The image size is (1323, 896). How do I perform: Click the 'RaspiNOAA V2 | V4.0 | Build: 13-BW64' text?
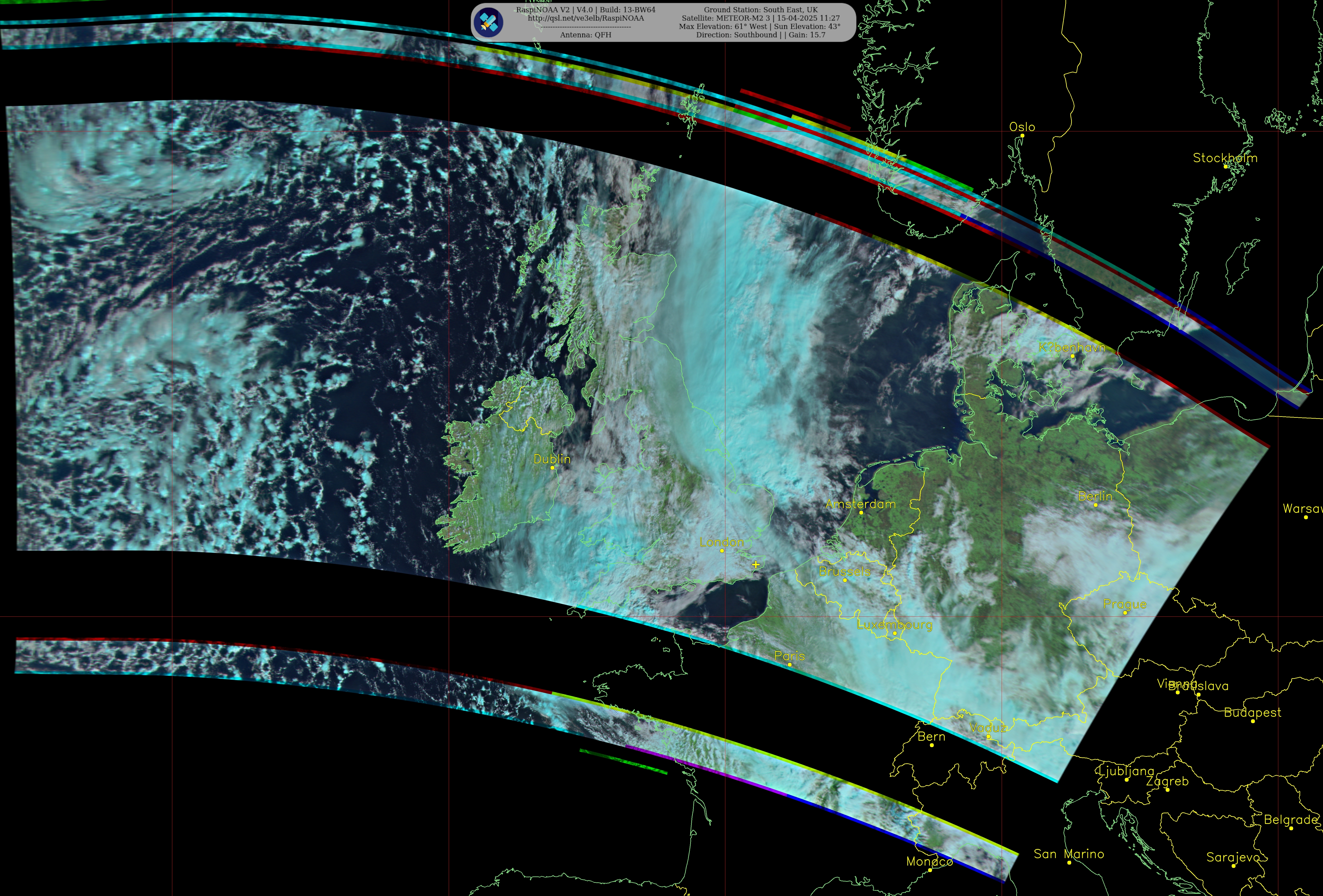tap(586, 10)
